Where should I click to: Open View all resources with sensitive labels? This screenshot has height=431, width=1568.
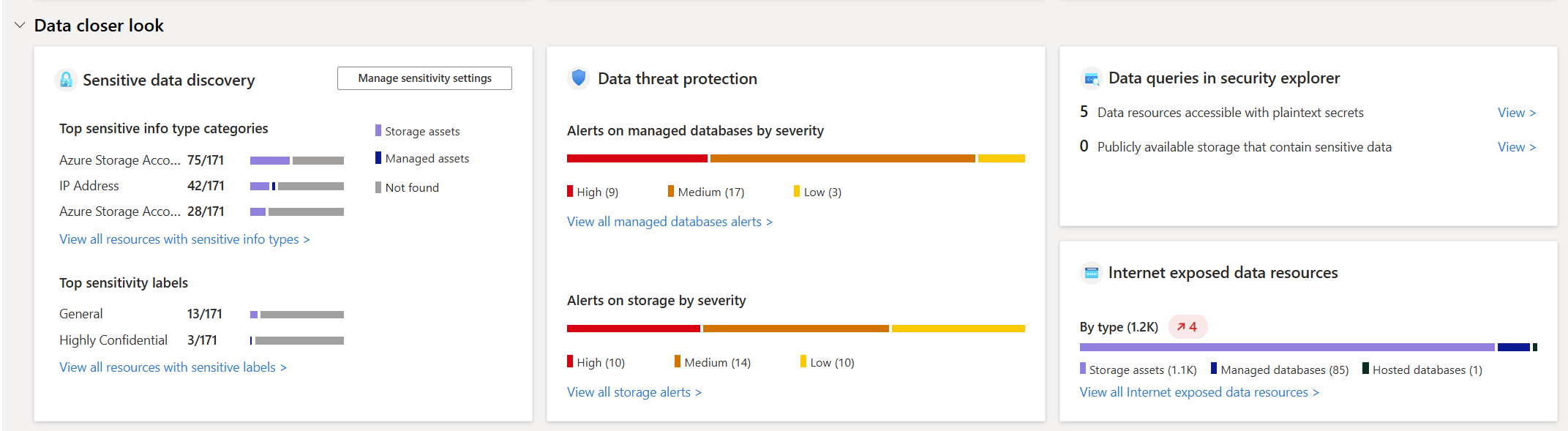click(173, 367)
